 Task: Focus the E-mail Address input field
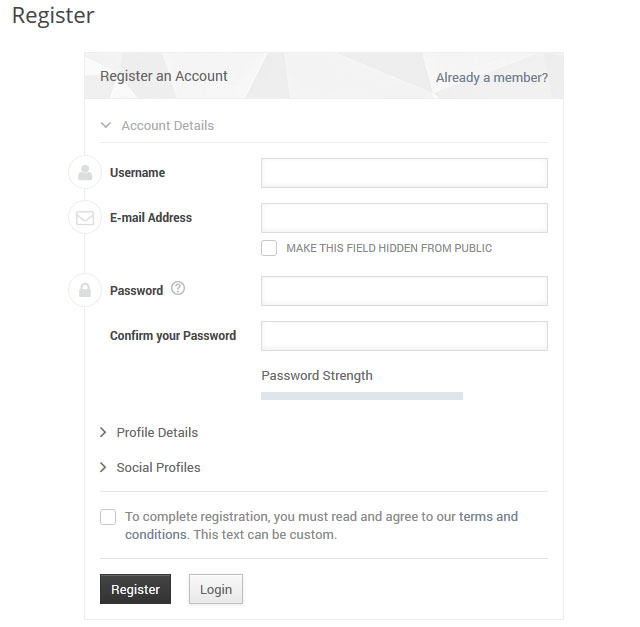(x=404, y=218)
